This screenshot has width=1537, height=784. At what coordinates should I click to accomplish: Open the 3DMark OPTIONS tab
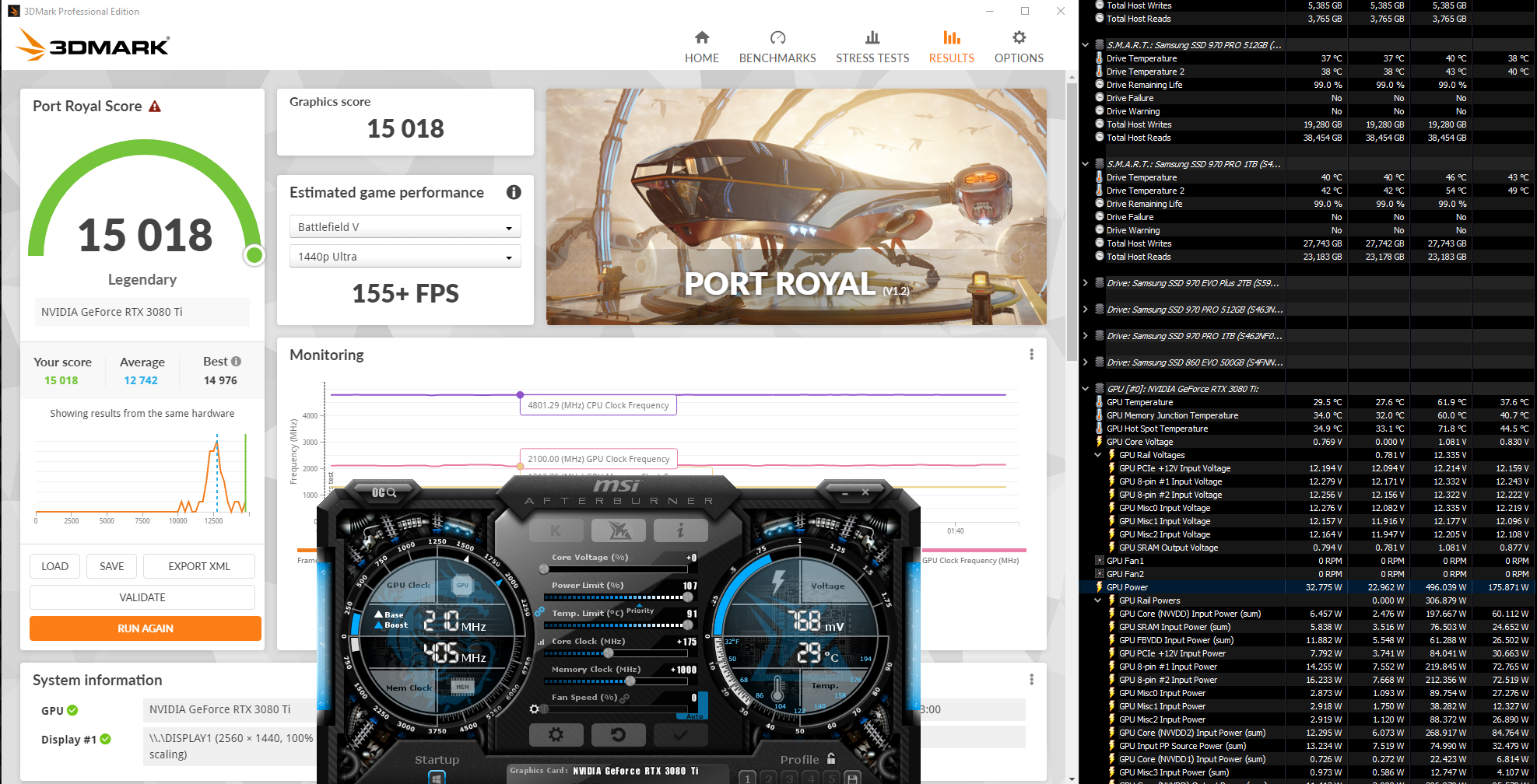[x=1019, y=47]
